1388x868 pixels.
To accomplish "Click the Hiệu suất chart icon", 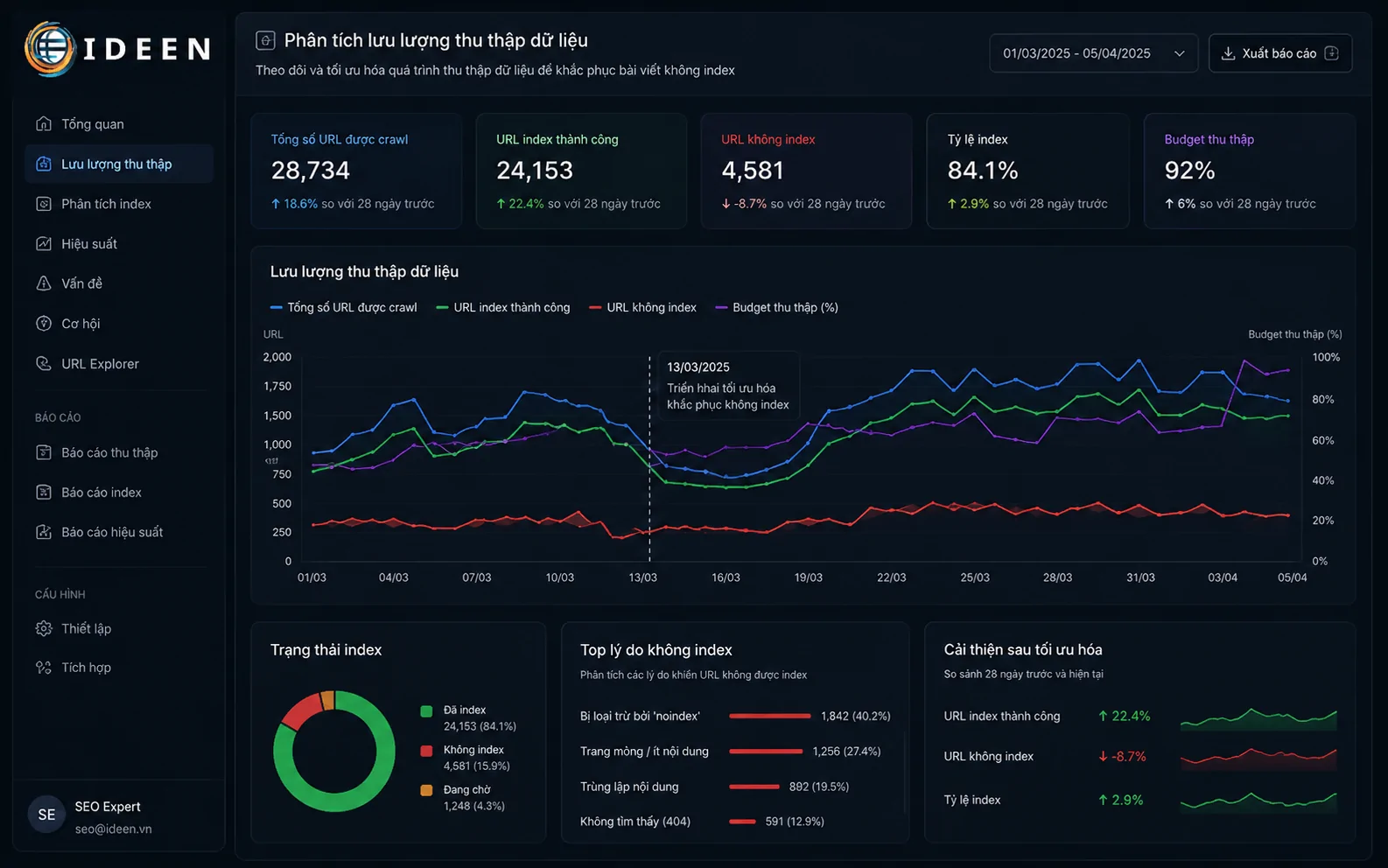I will pos(44,243).
